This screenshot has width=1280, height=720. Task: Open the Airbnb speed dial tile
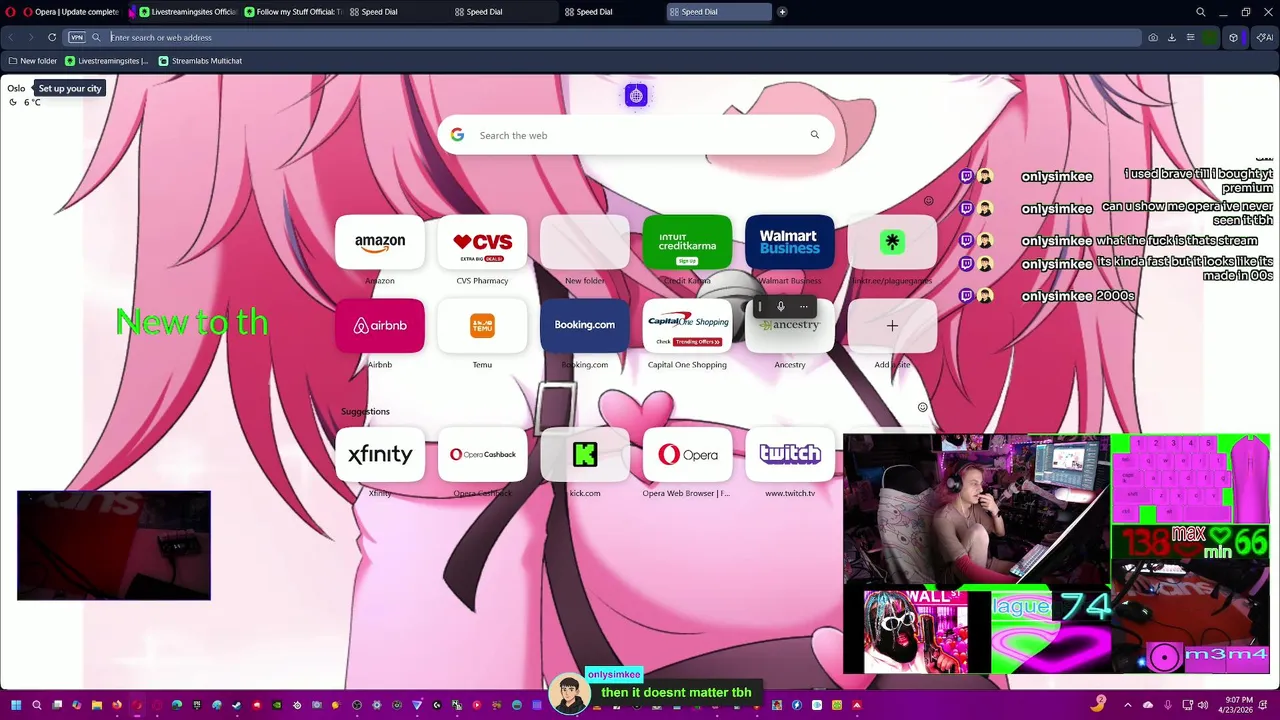(x=380, y=325)
